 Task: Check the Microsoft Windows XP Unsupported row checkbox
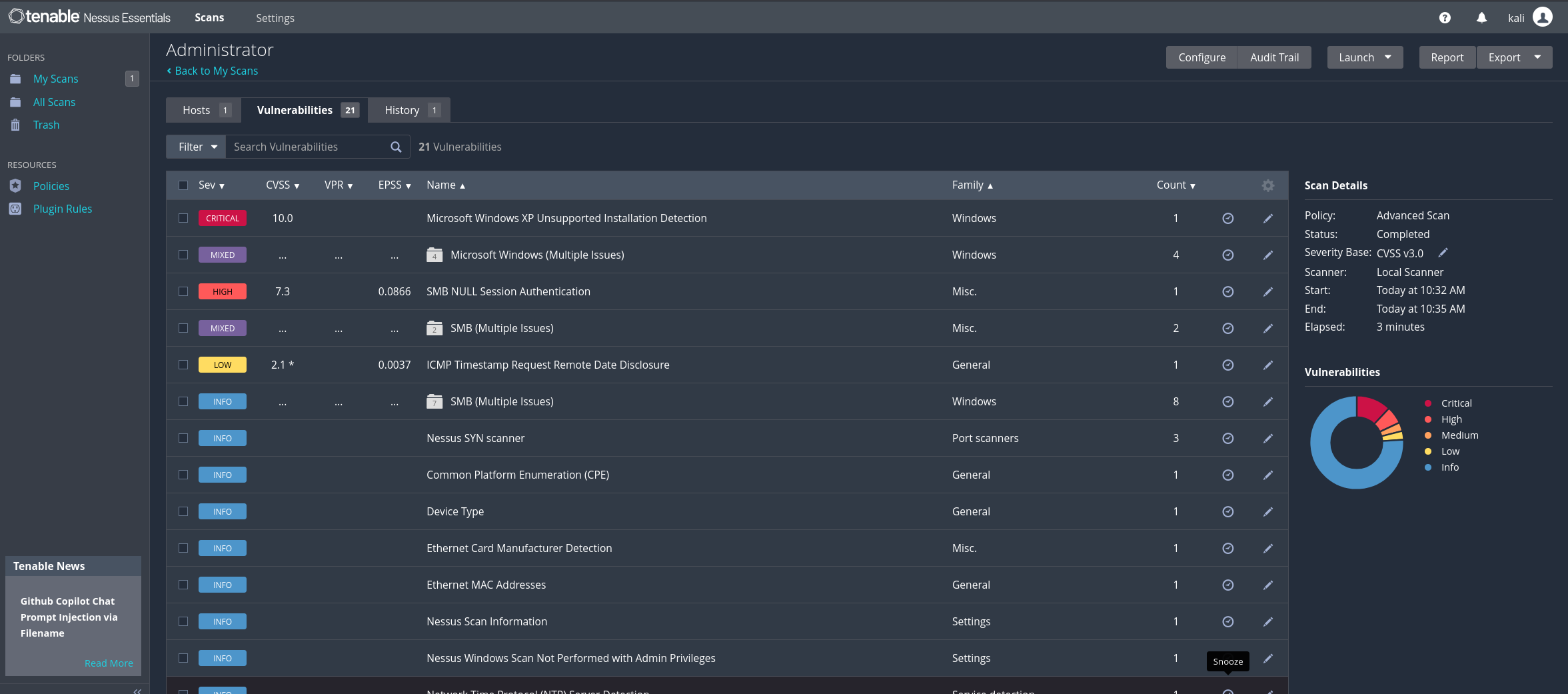(x=183, y=218)
